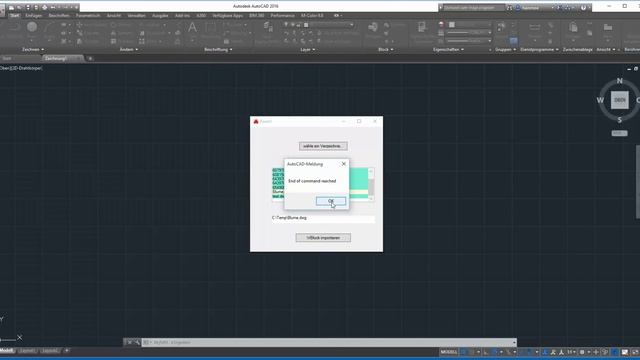Expand the Ansicht panel flyout

tap(606, 49)
